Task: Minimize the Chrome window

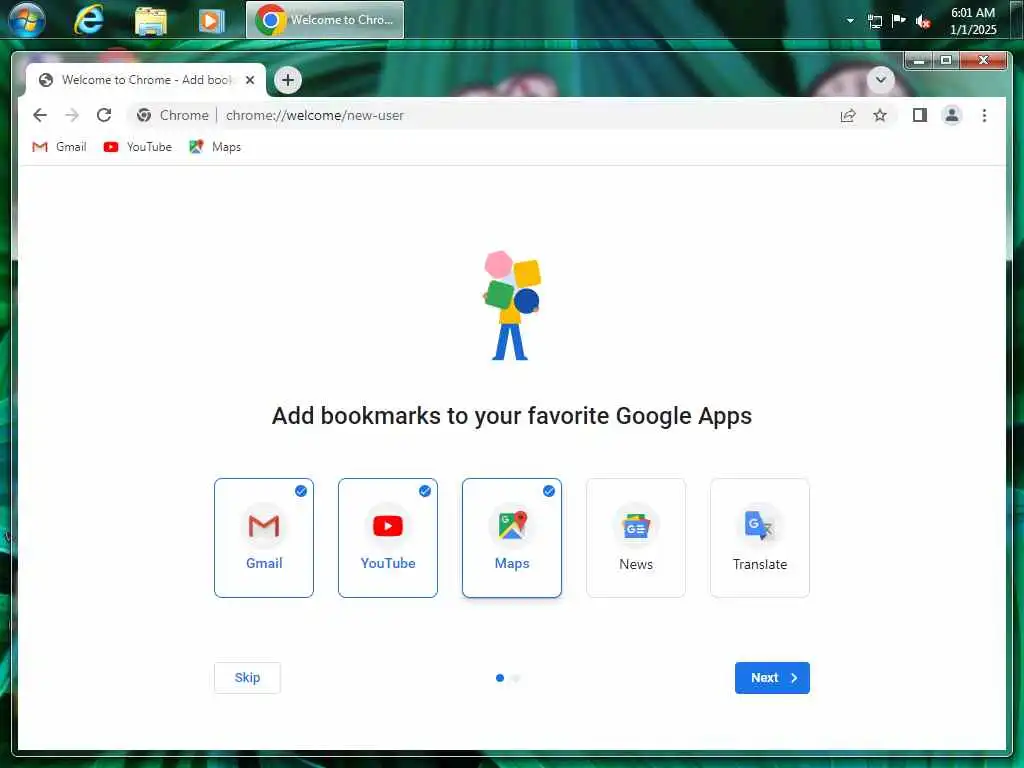Action: tap(919, 61)
